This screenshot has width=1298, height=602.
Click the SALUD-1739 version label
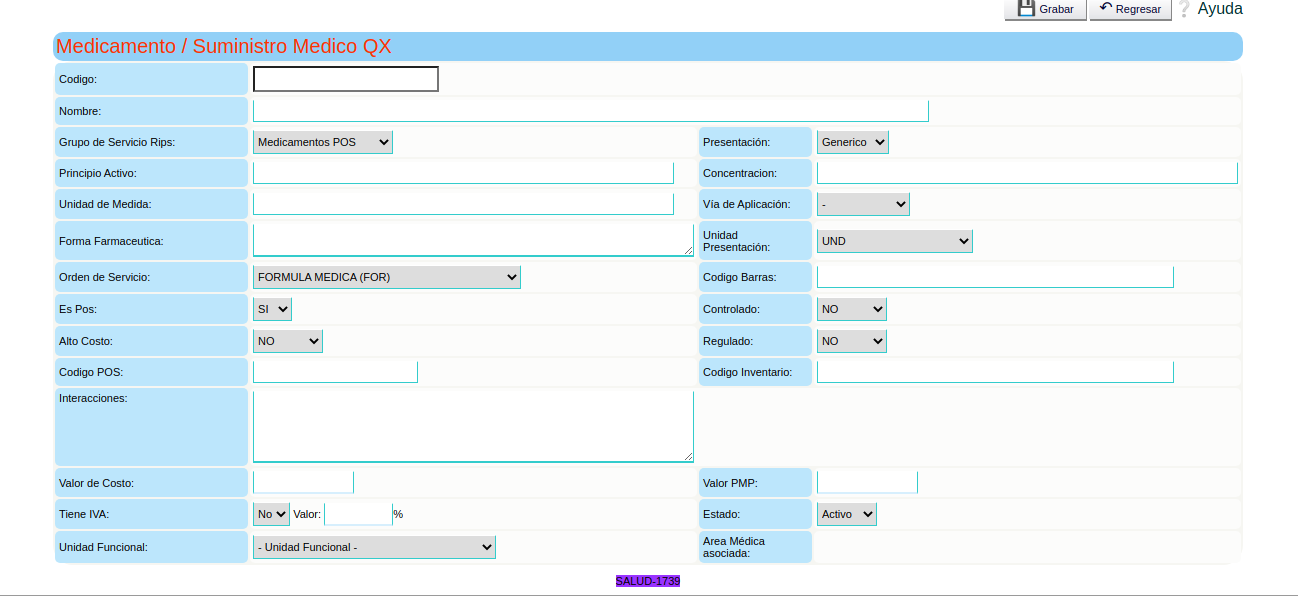point(647,581)
